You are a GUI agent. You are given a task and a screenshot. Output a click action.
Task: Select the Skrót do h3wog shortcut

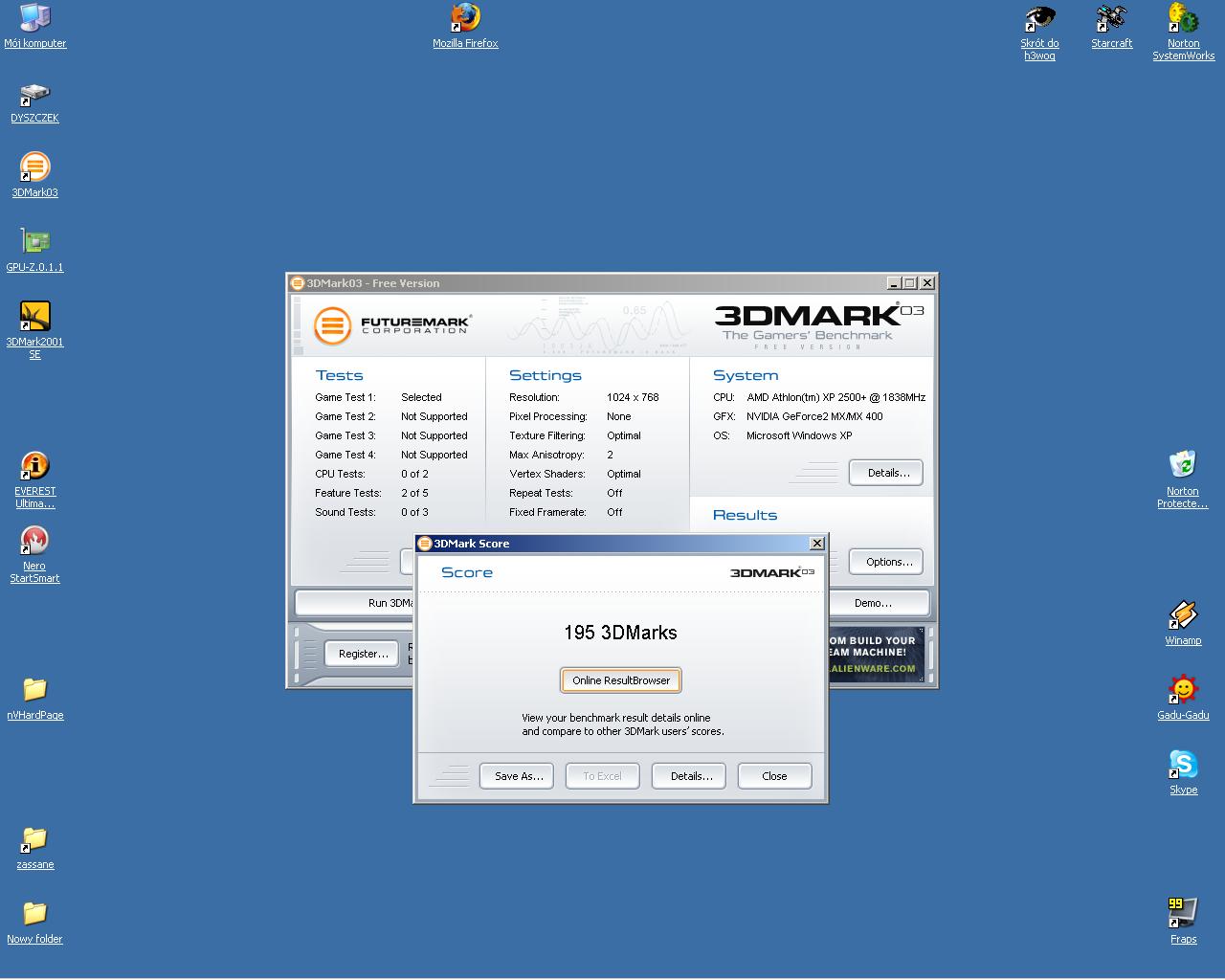coord(1039,32)
